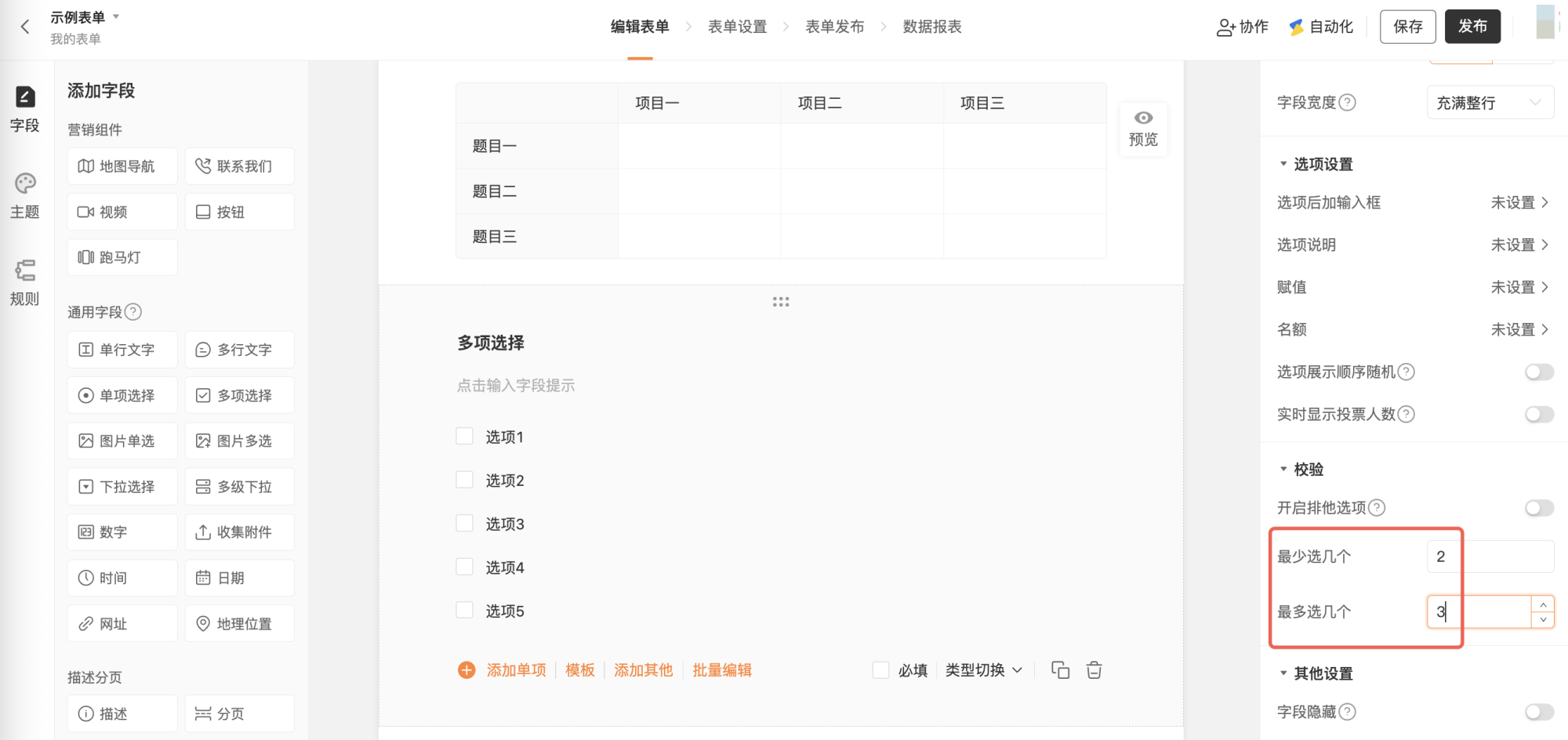Click the back arrow icon
This screenshot has width=1568, height=740.
pos(25,27)
